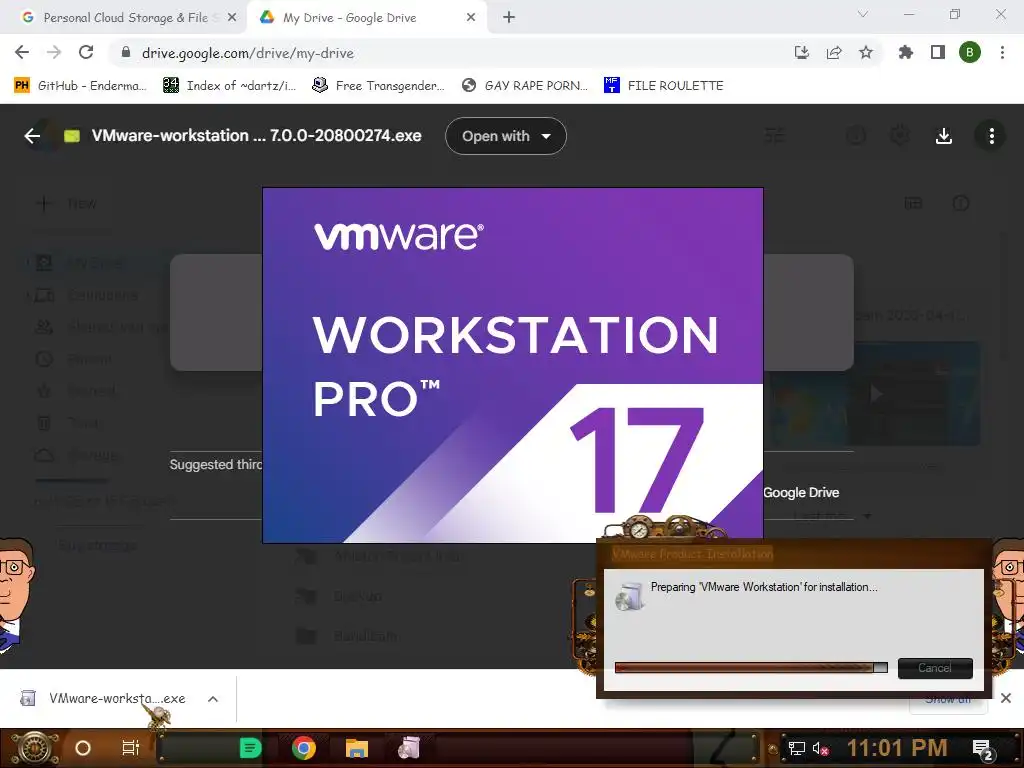Close the My Drive - Google Drive tab

click(x=471, y=18)
